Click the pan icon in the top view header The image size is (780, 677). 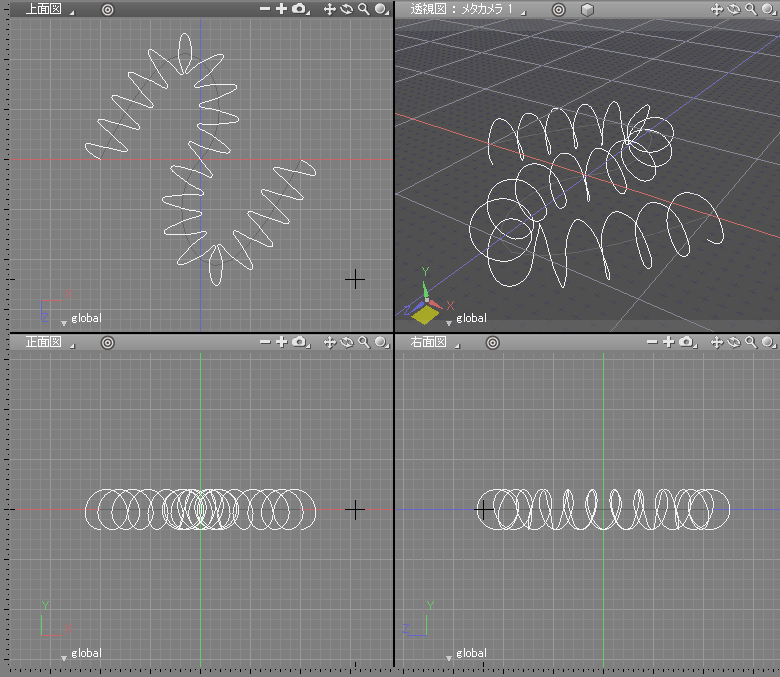coord(330,9)
